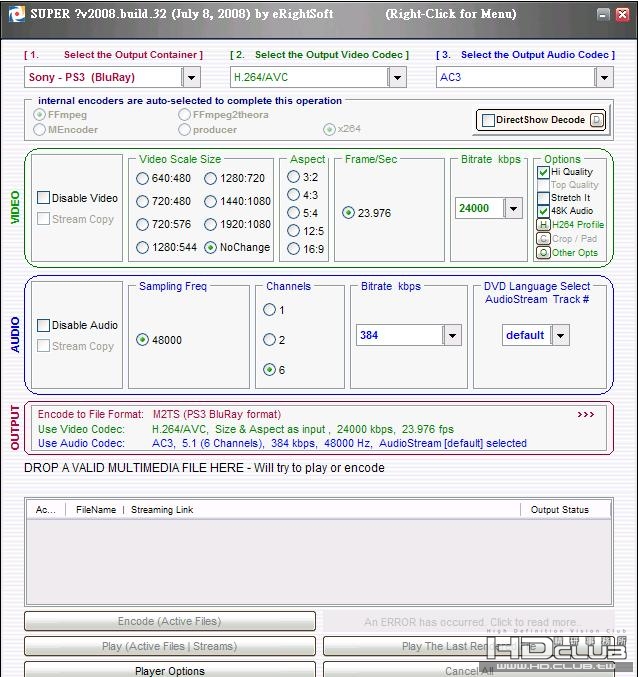Enable the Disable Video checkbox

pyautogui.click(x=44, y=198)
